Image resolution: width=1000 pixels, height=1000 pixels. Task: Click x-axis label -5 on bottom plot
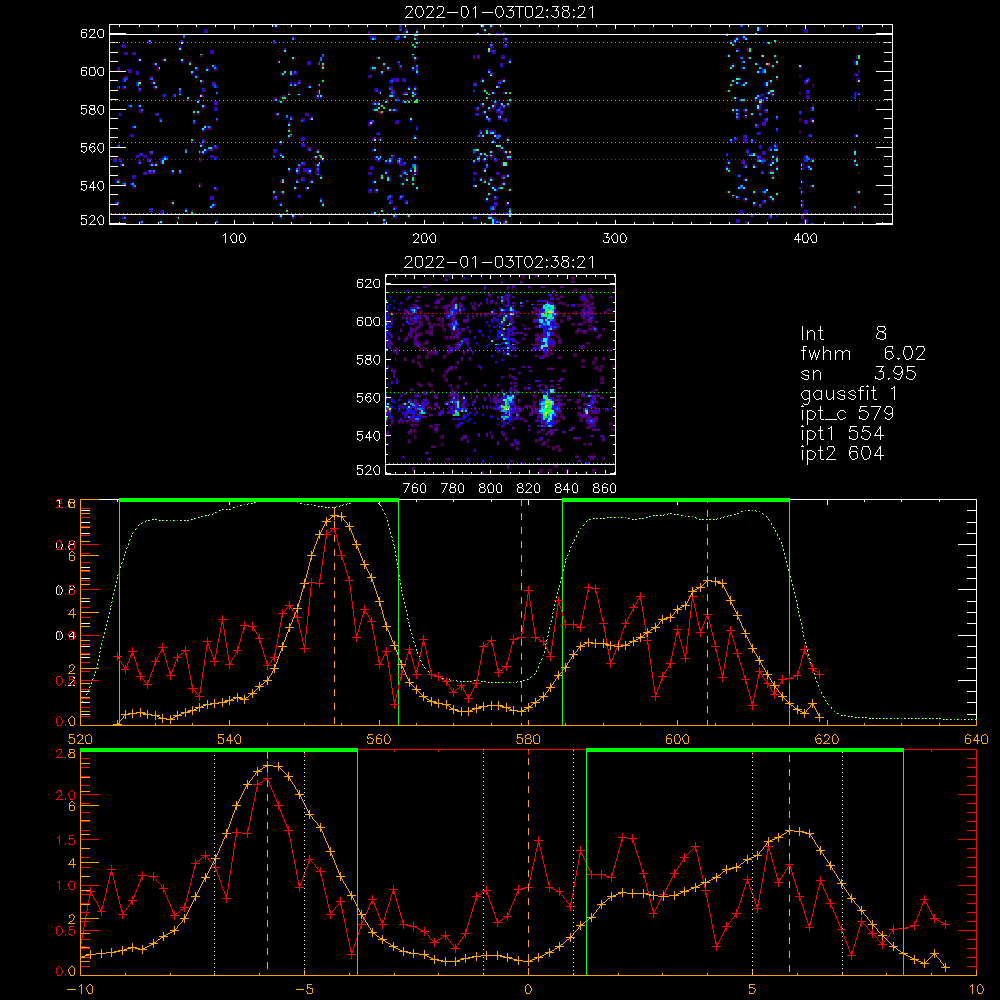tap(304, 989)
